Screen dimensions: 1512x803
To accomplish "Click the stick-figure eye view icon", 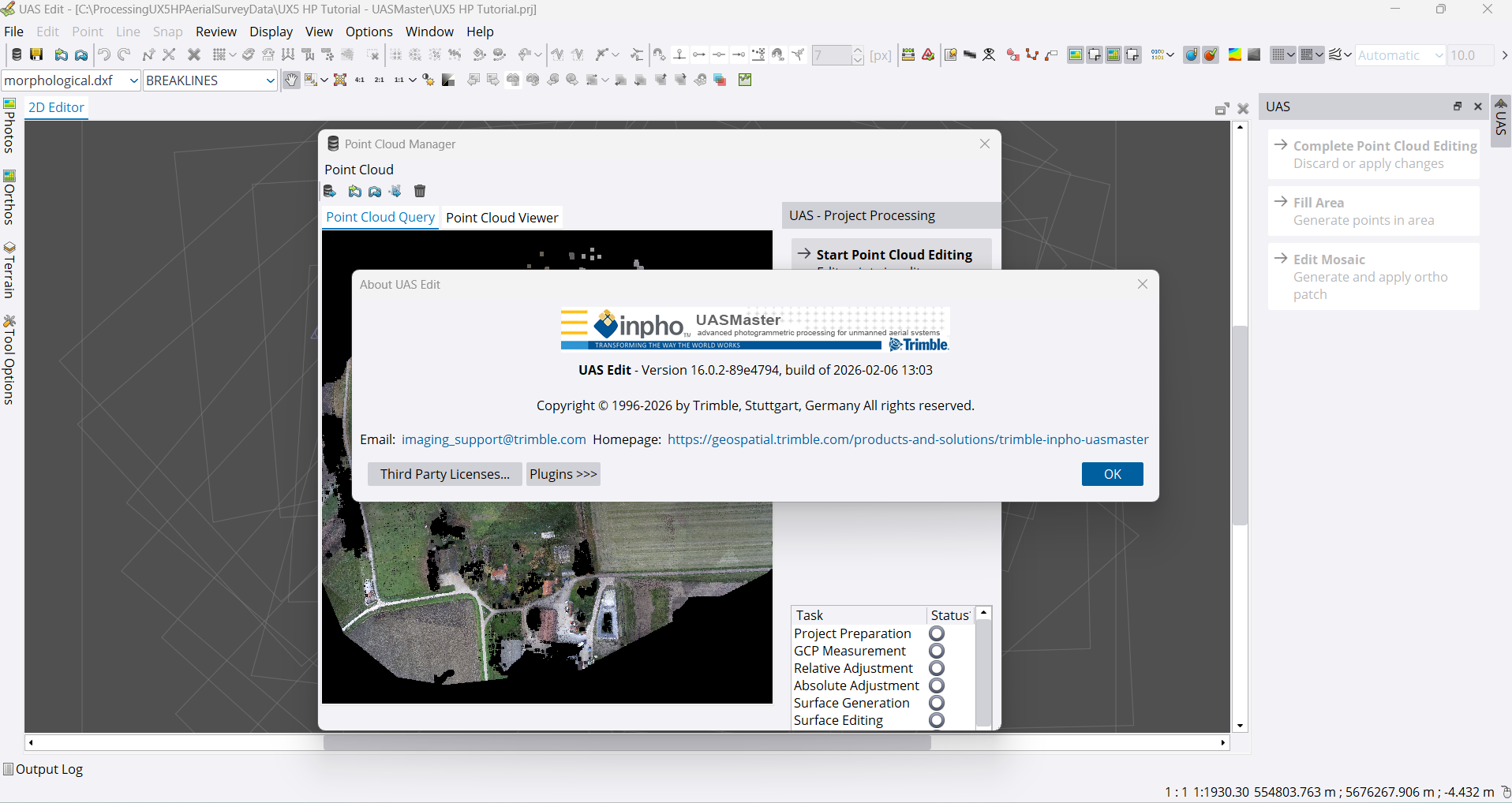I will (x=989, y=54).
